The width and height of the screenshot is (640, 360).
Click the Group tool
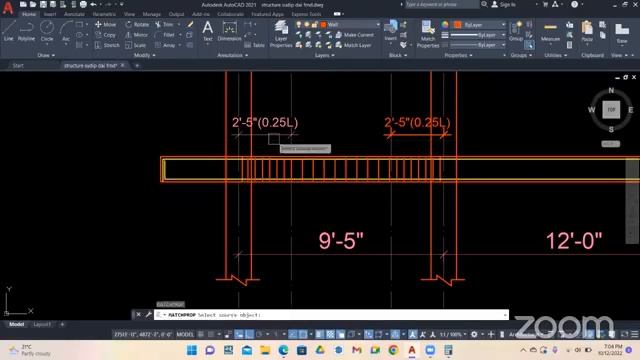pos(516,31)
